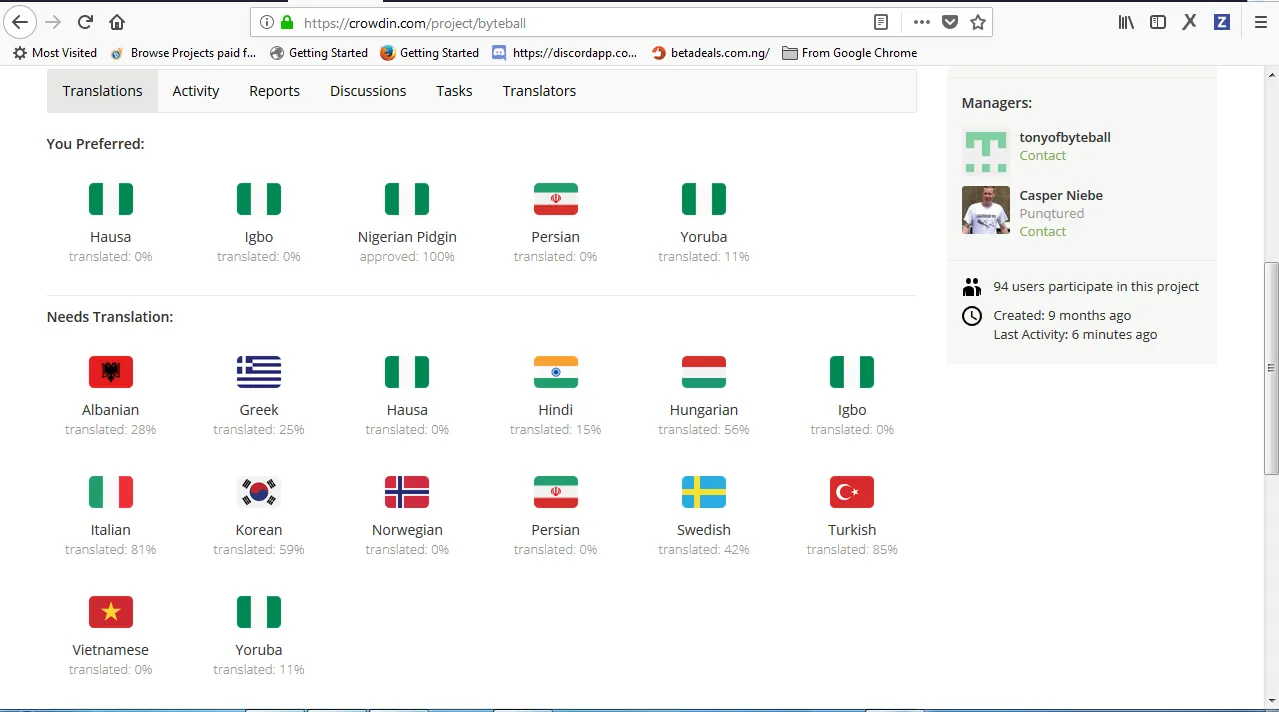Click the scrollbar down arrow
Image resolution: width=1279 pixels, height=712 pixels.
pos(1271,701)
